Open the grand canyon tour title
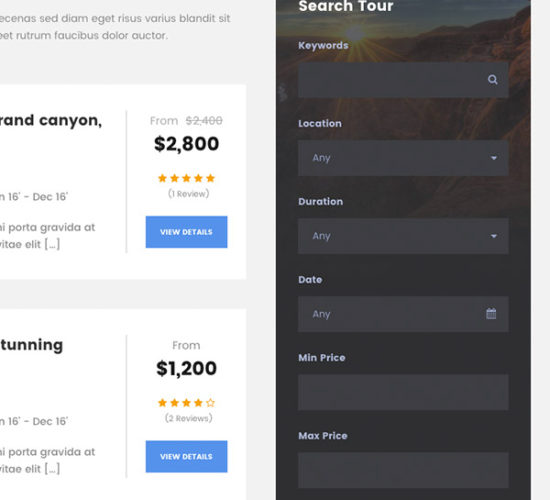 [51, 121]
